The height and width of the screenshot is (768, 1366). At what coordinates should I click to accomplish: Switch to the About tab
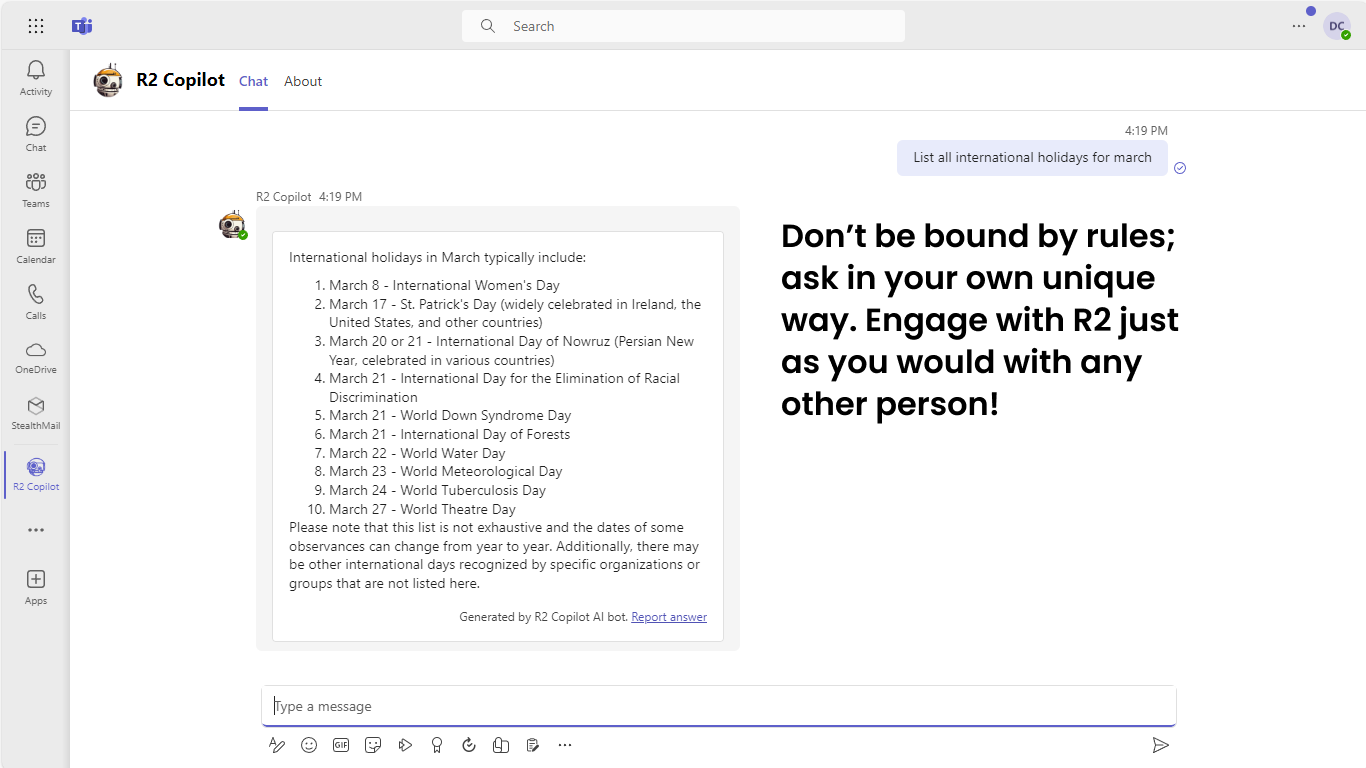(303, 82)
